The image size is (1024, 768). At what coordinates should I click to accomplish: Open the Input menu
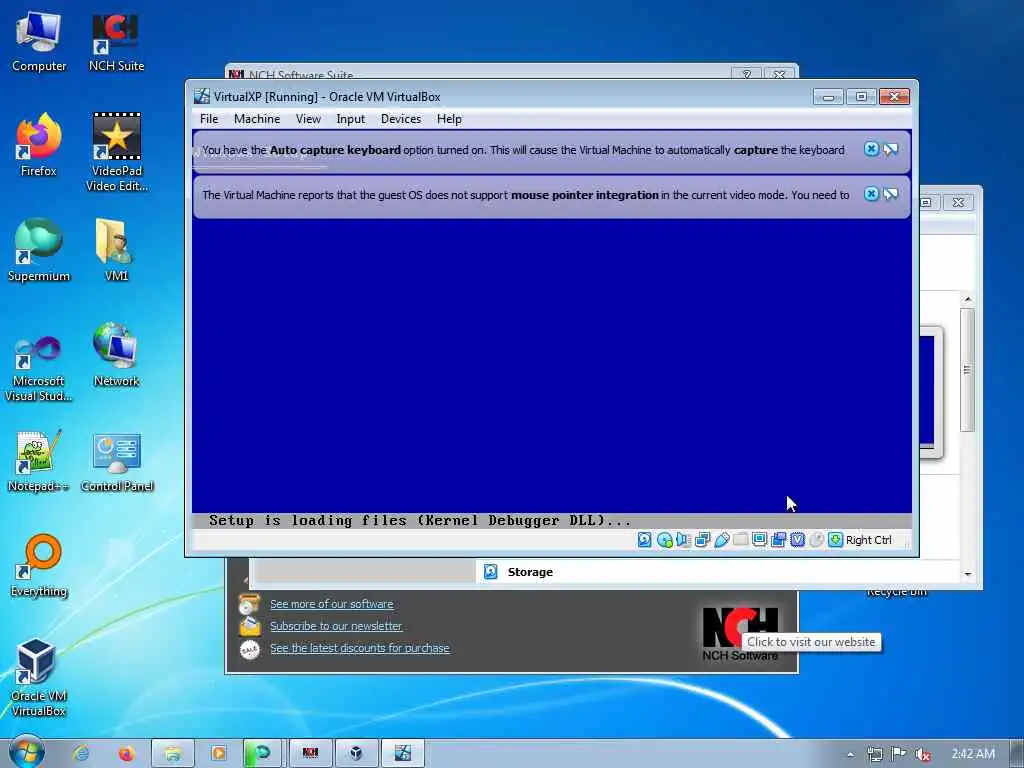(x=351, y=119)
